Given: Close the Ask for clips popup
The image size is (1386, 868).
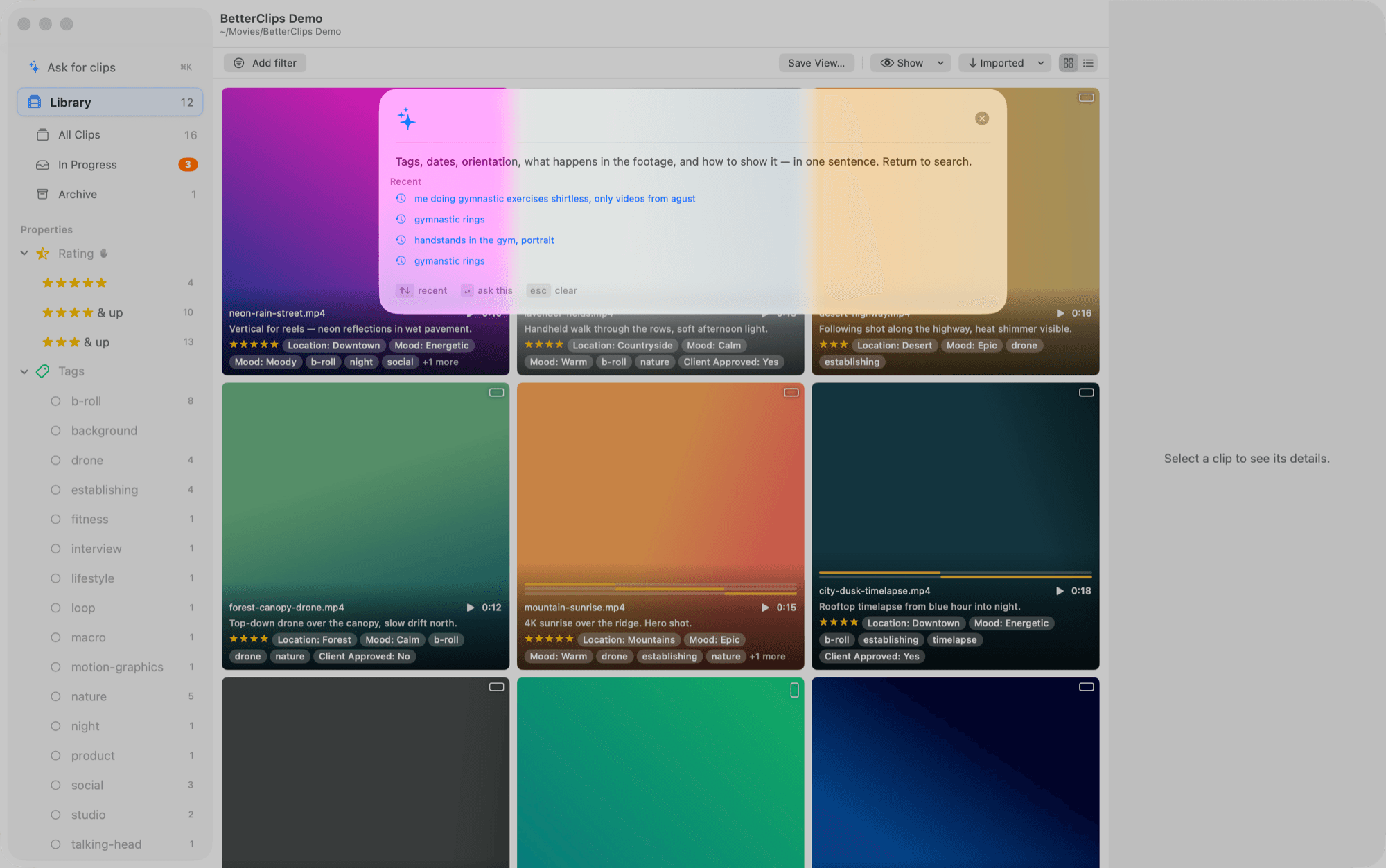Looking at the screenshot, I should click(982, 118).
